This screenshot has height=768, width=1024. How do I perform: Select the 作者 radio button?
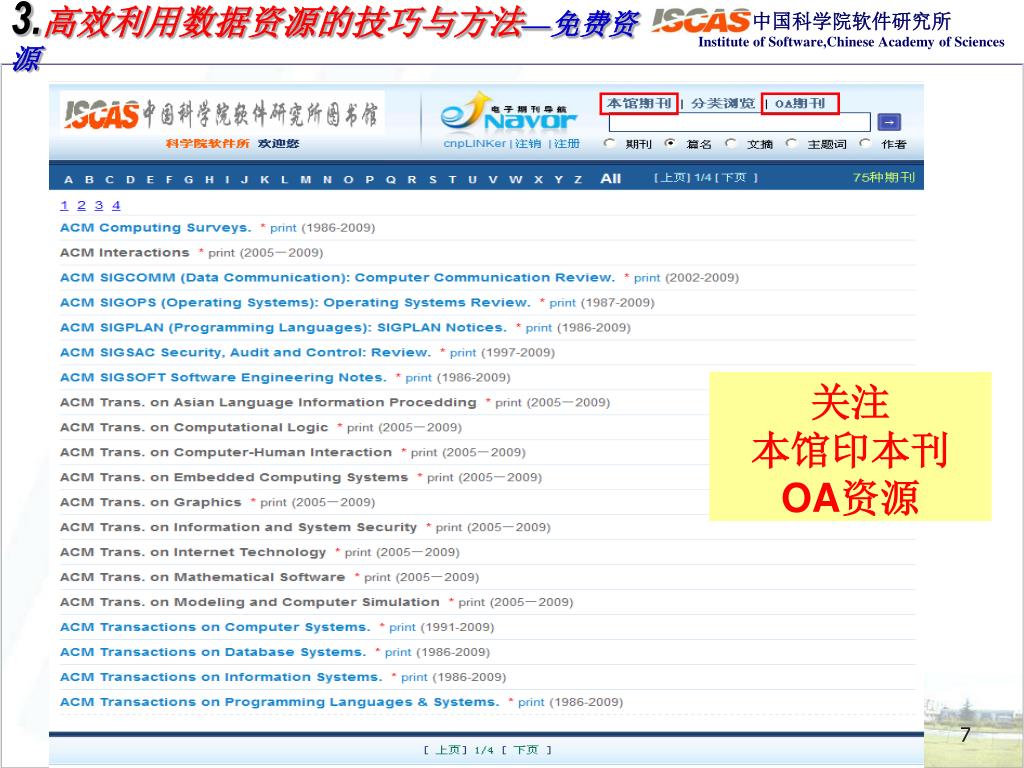865,143
